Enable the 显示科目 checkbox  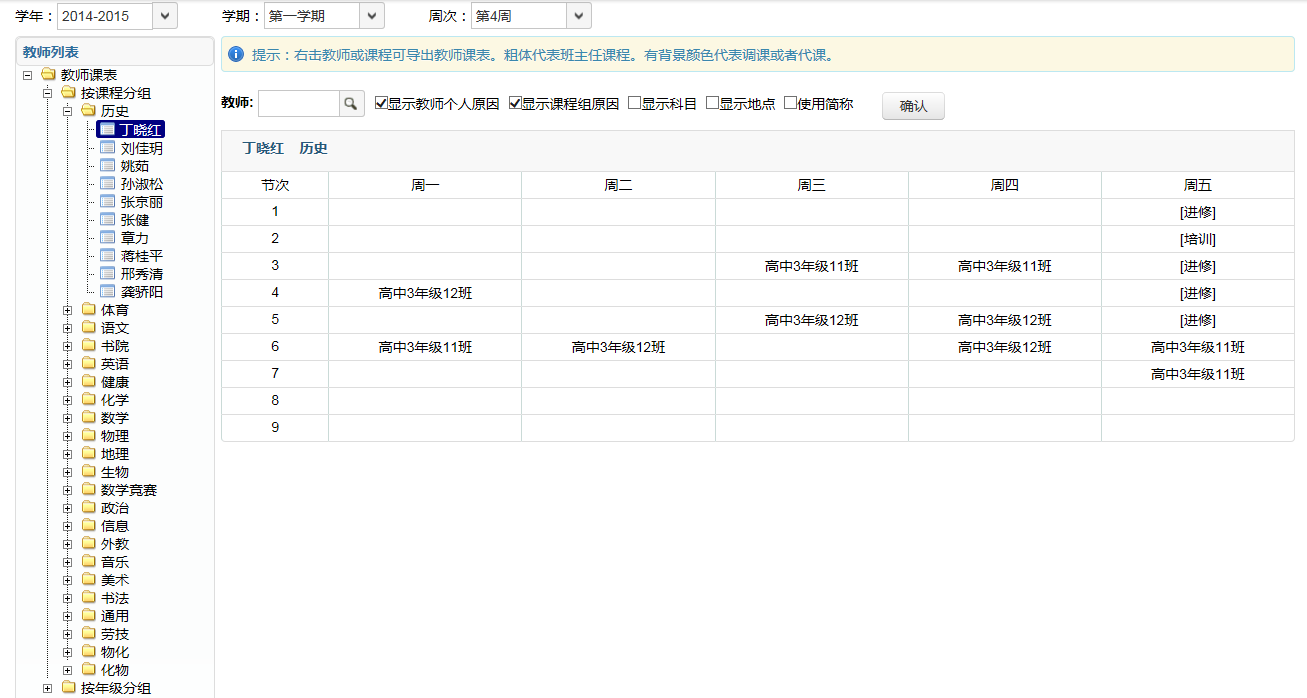click(x=634, y=103)
